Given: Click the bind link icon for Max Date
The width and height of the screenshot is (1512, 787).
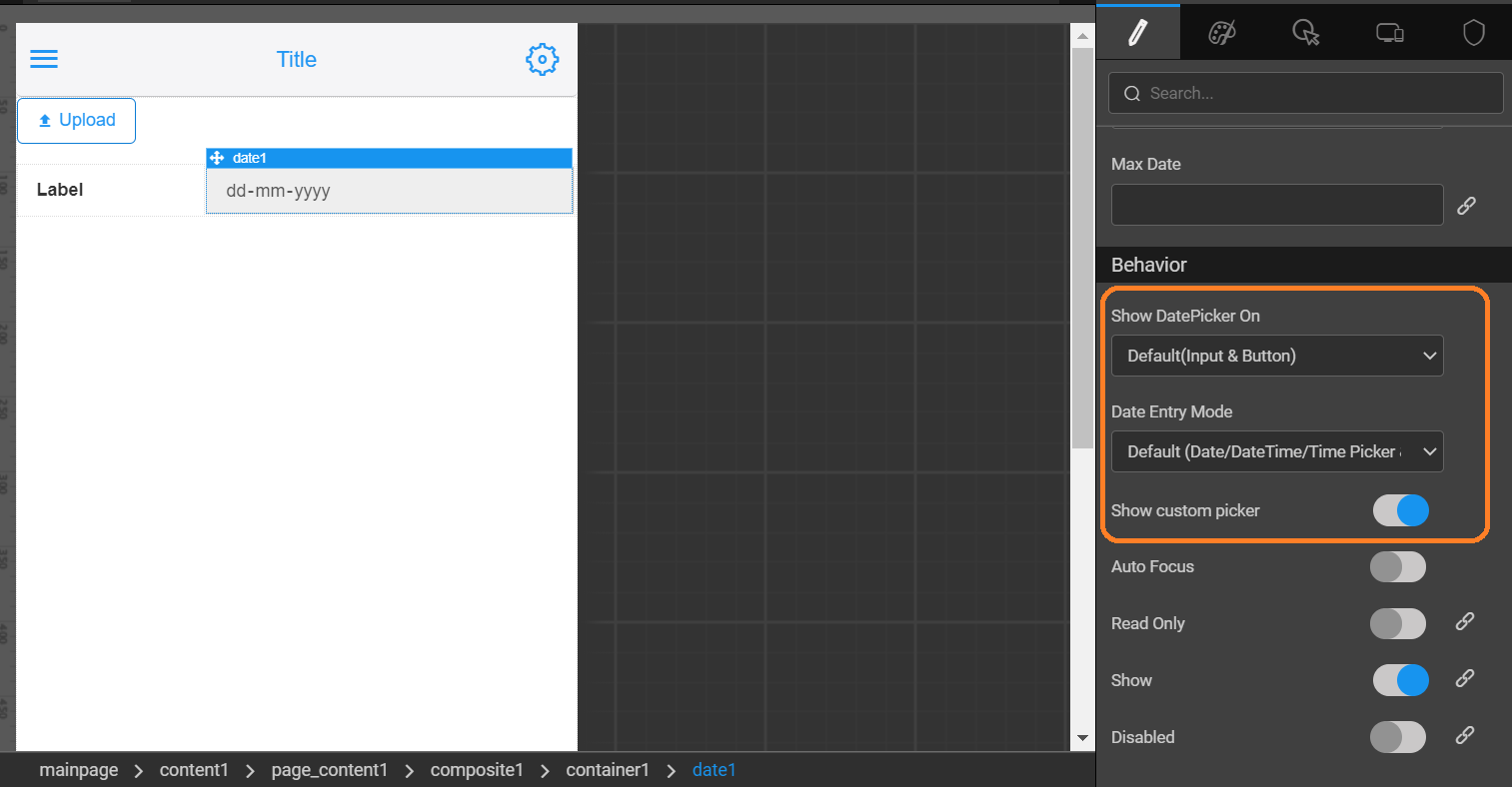Looking at the screenshot, I should [x=1466, y=206].
